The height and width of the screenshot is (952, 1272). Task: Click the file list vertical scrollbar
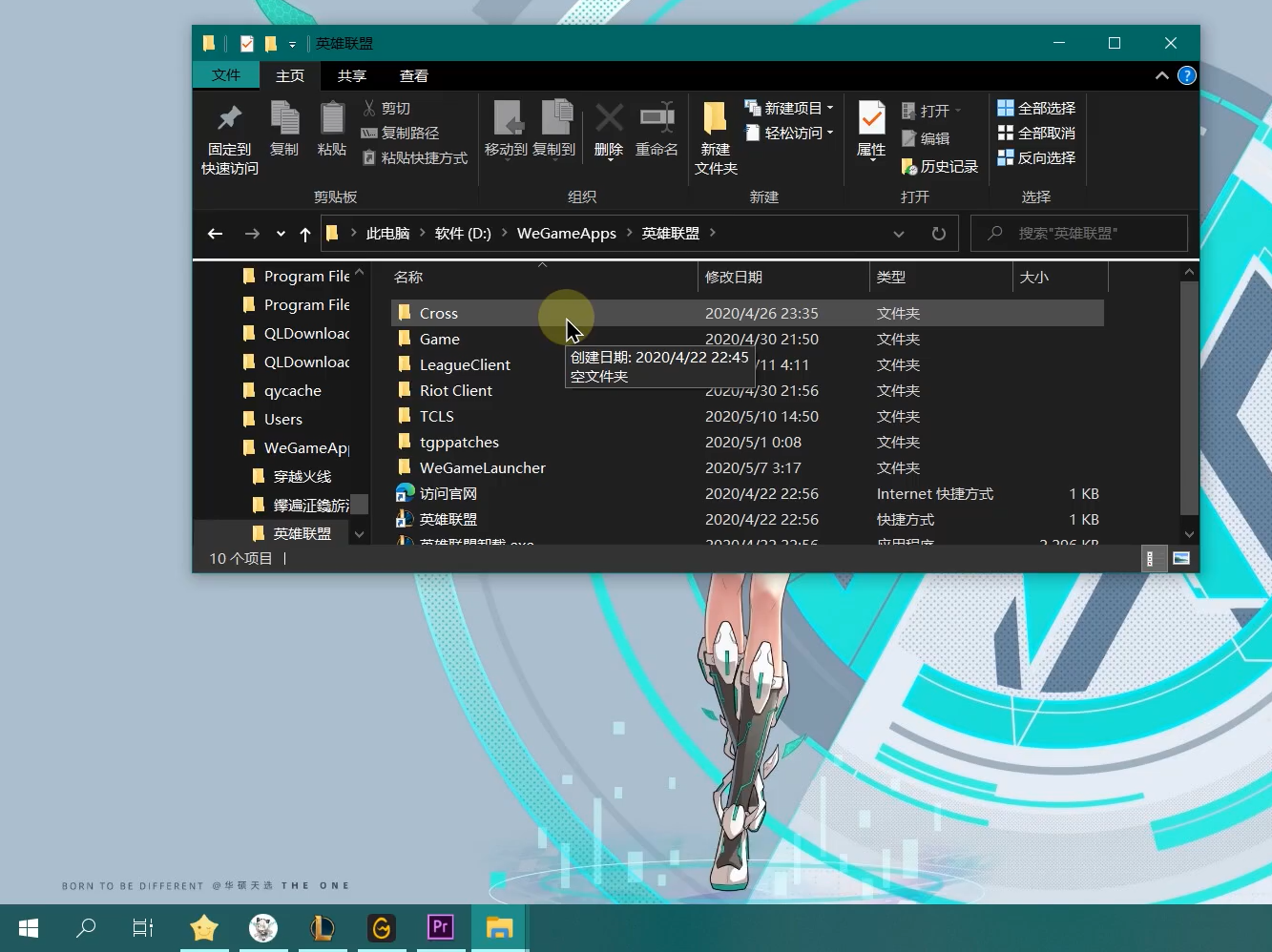coord(1189,401)
